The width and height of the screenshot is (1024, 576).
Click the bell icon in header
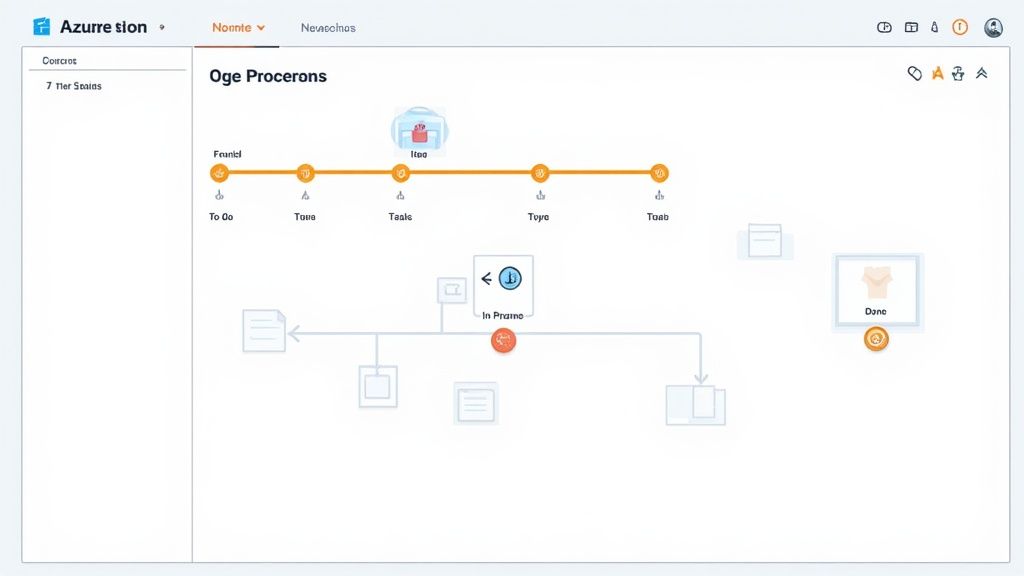[935, 28]
